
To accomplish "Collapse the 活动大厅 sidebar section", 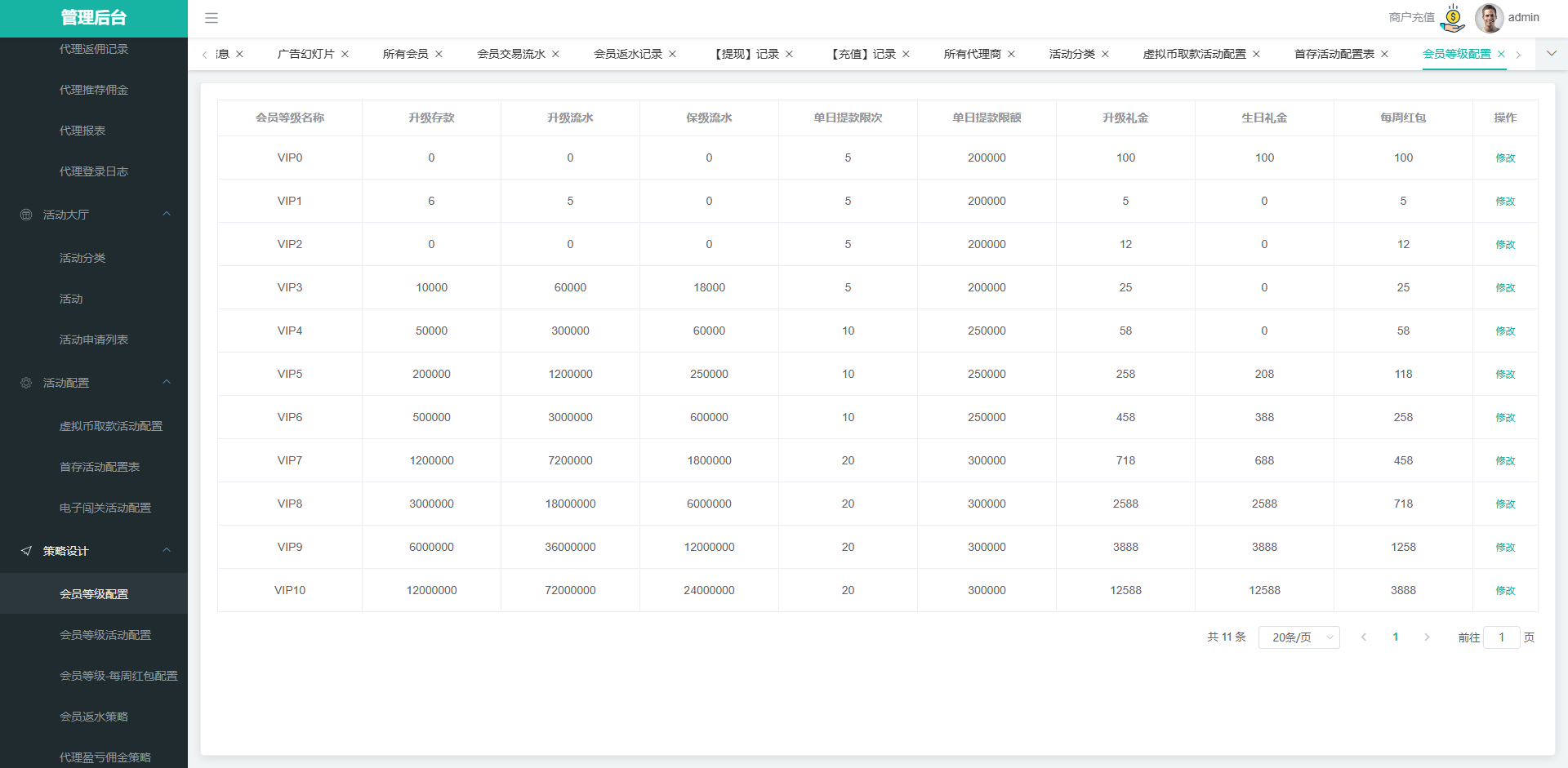I will pyautogui.click(x=167, y=215).
